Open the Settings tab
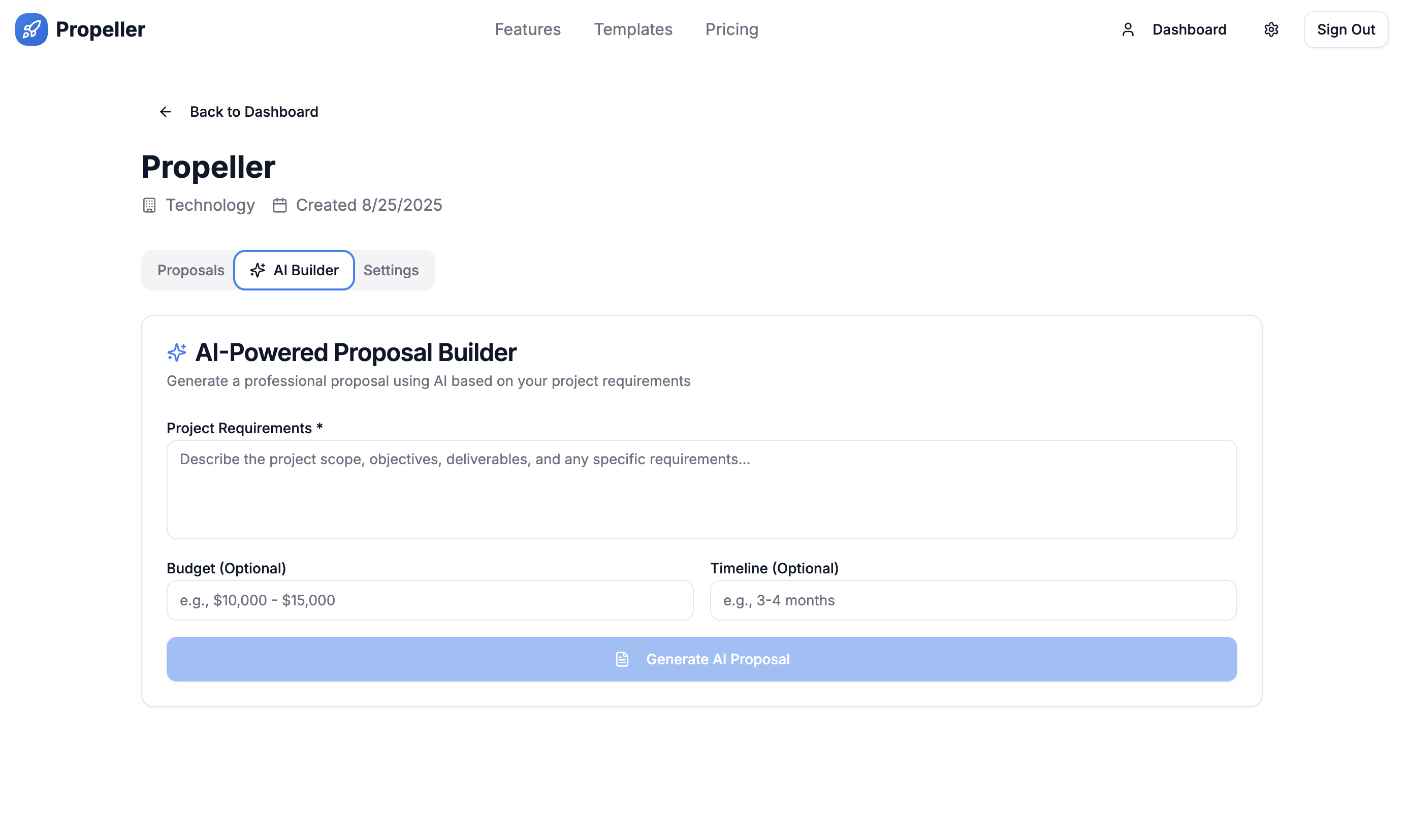The width and height of the screenshot is (1407, 840). pos(391,270)
